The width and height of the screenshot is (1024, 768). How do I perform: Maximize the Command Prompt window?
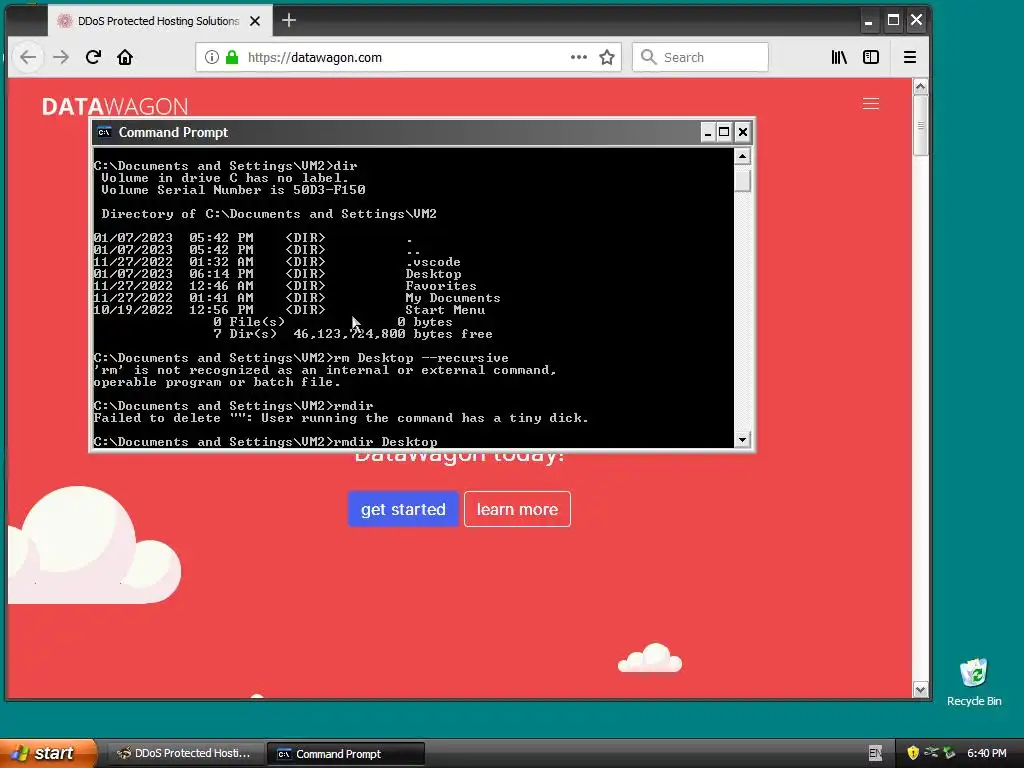pyautogui.click(x=724, y=133)
